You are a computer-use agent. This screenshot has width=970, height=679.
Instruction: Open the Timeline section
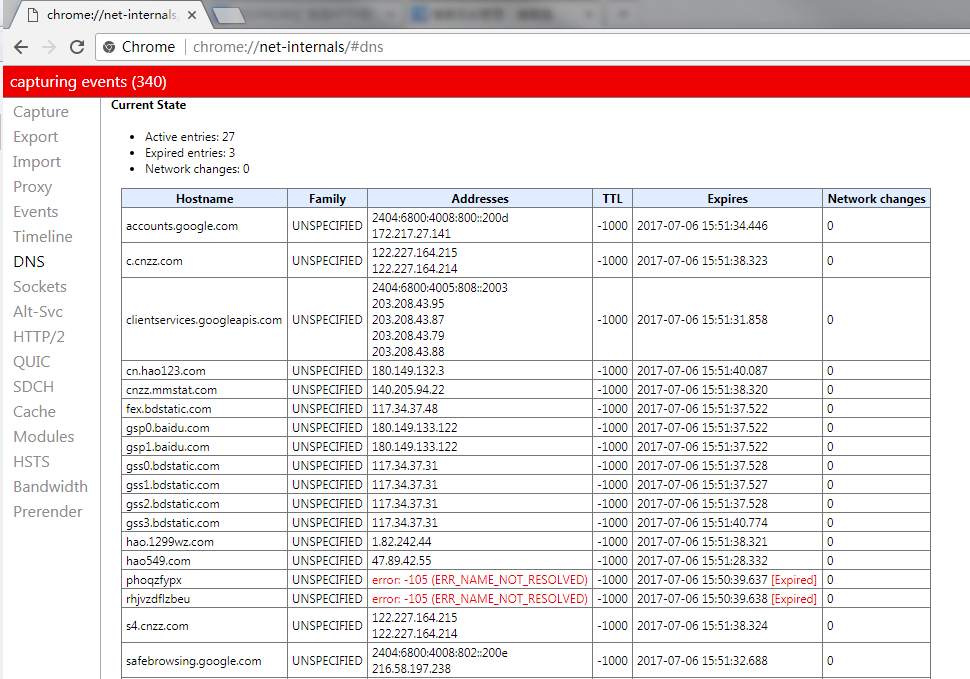43,237
